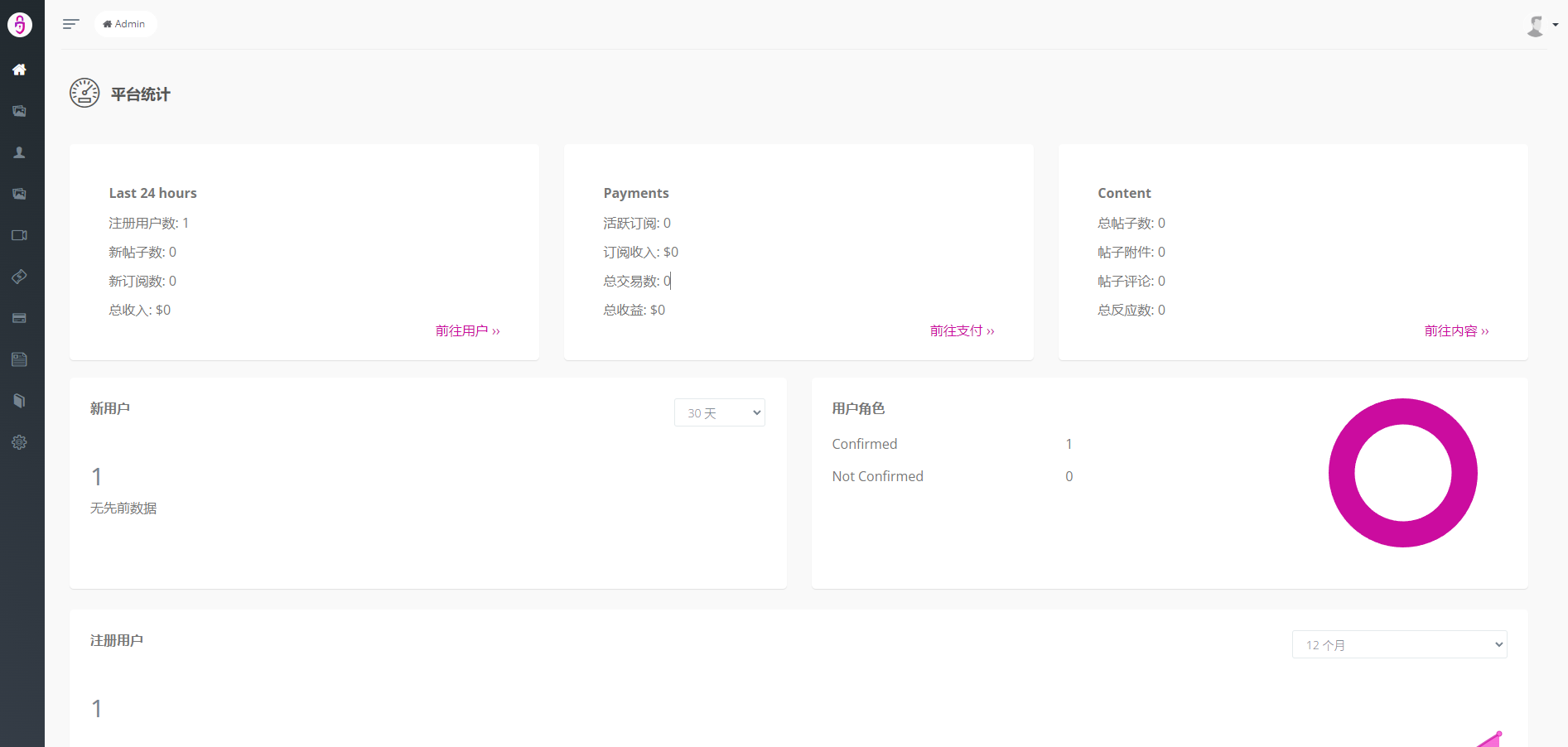Follow the 前往内容 link

coord(1456,330)
